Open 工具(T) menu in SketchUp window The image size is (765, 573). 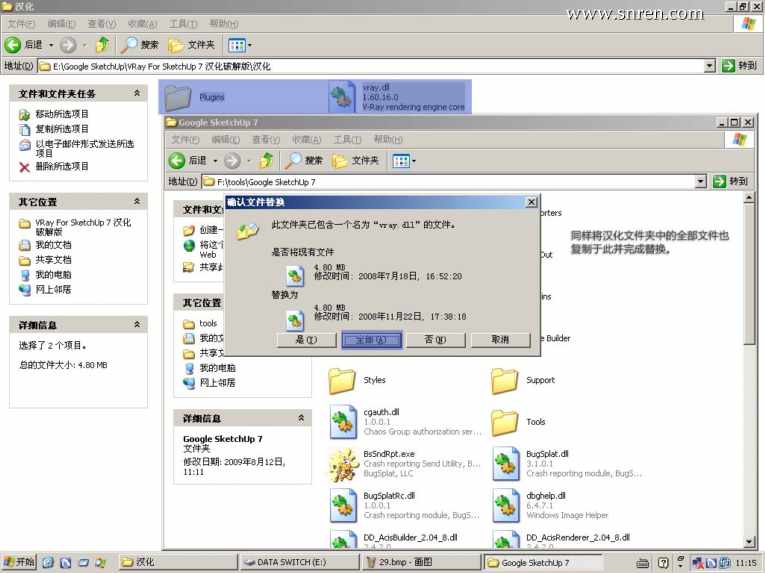(347, 140)
